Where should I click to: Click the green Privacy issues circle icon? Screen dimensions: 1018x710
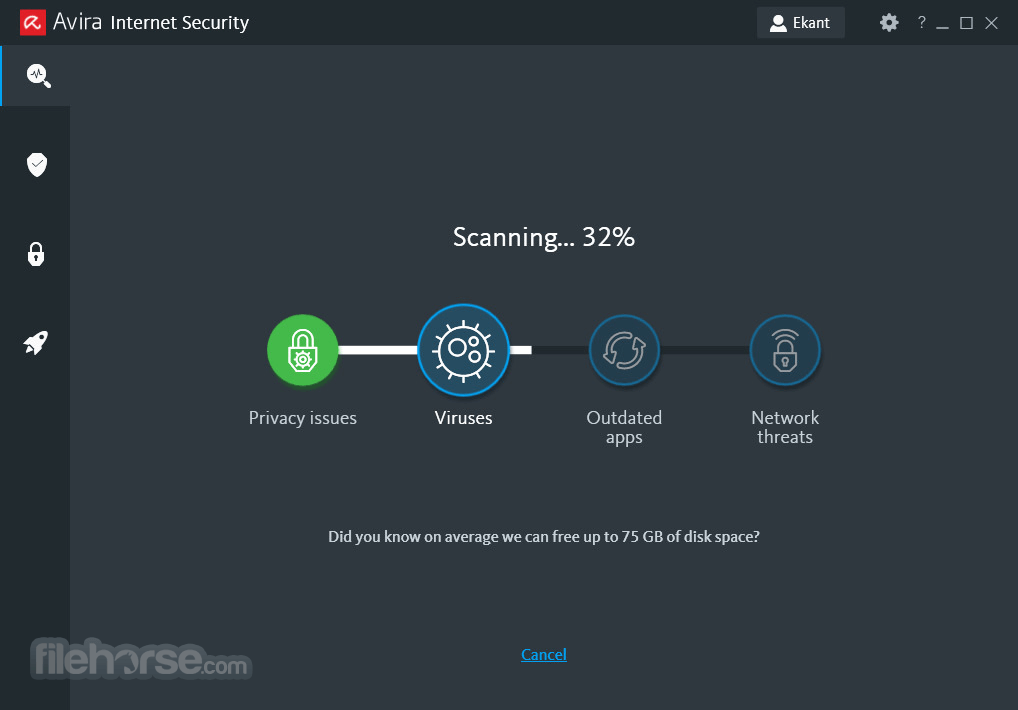click(303, 350)
